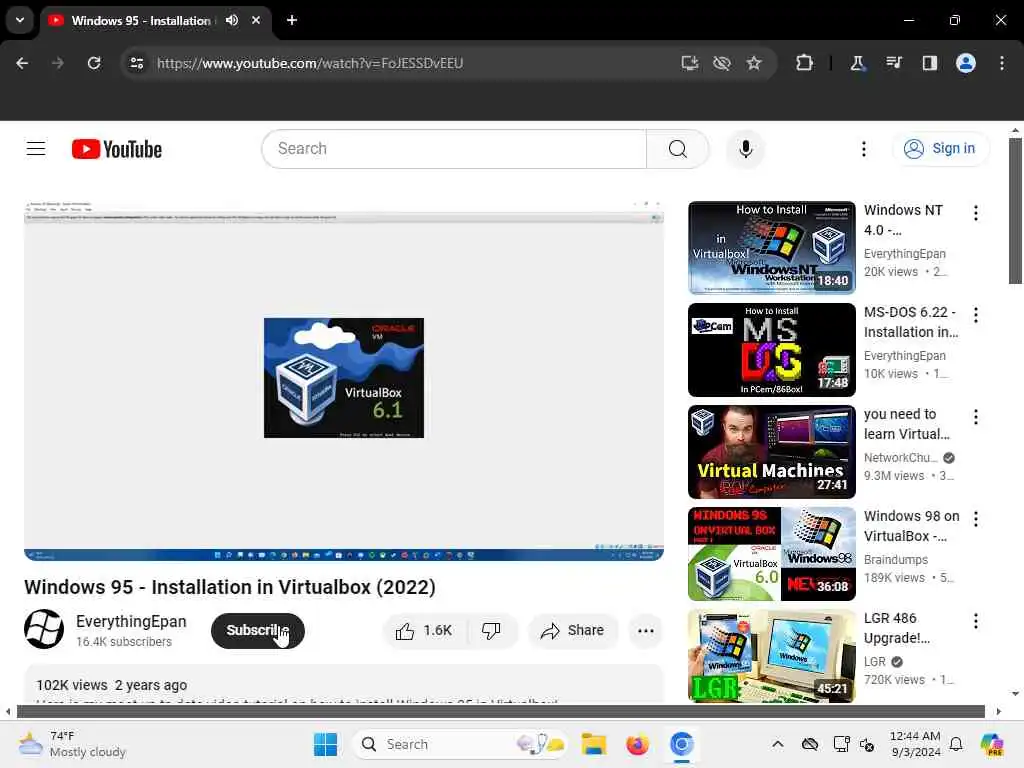
Task: Open the cloud sync tray icon
Action: (x=810, y=744)
